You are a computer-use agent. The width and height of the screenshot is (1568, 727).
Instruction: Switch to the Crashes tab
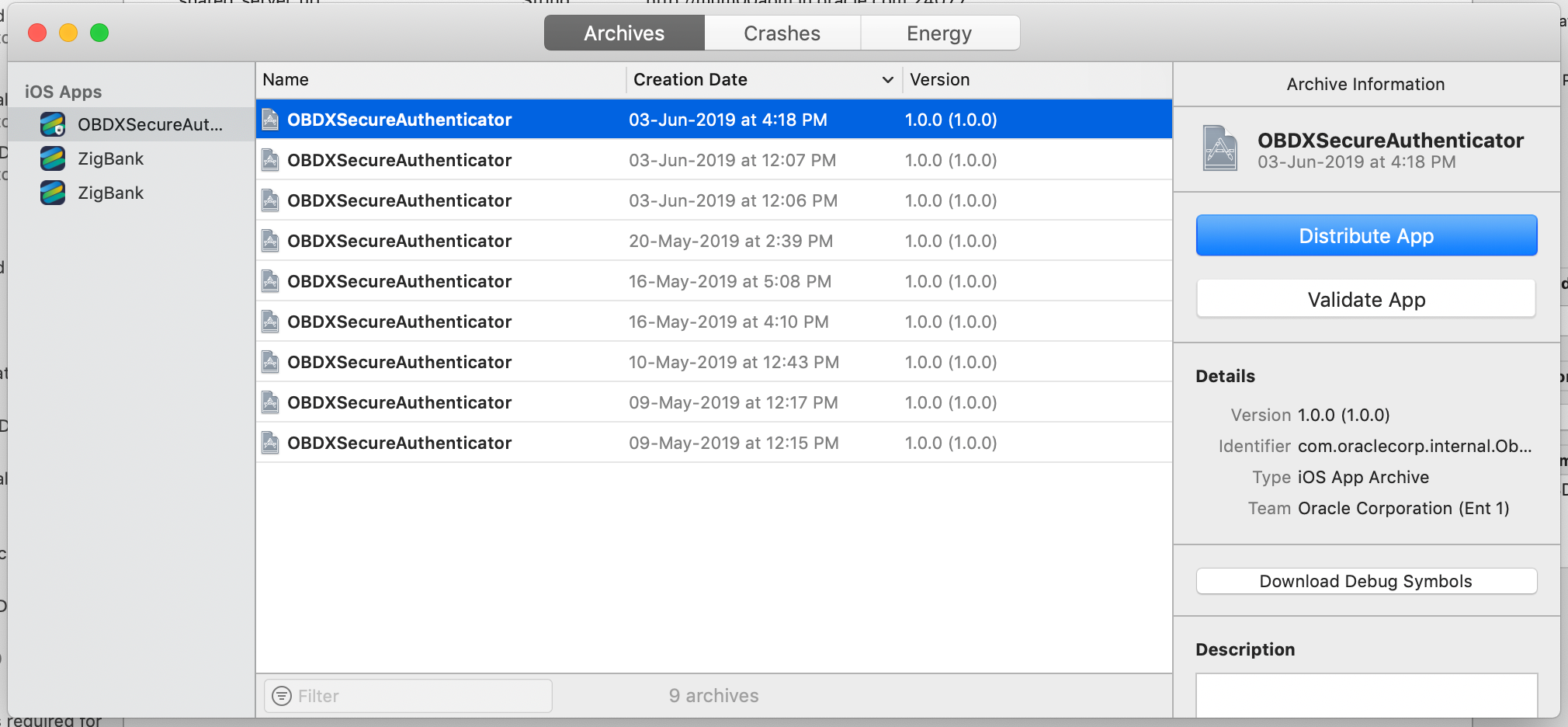coord(782,33)
